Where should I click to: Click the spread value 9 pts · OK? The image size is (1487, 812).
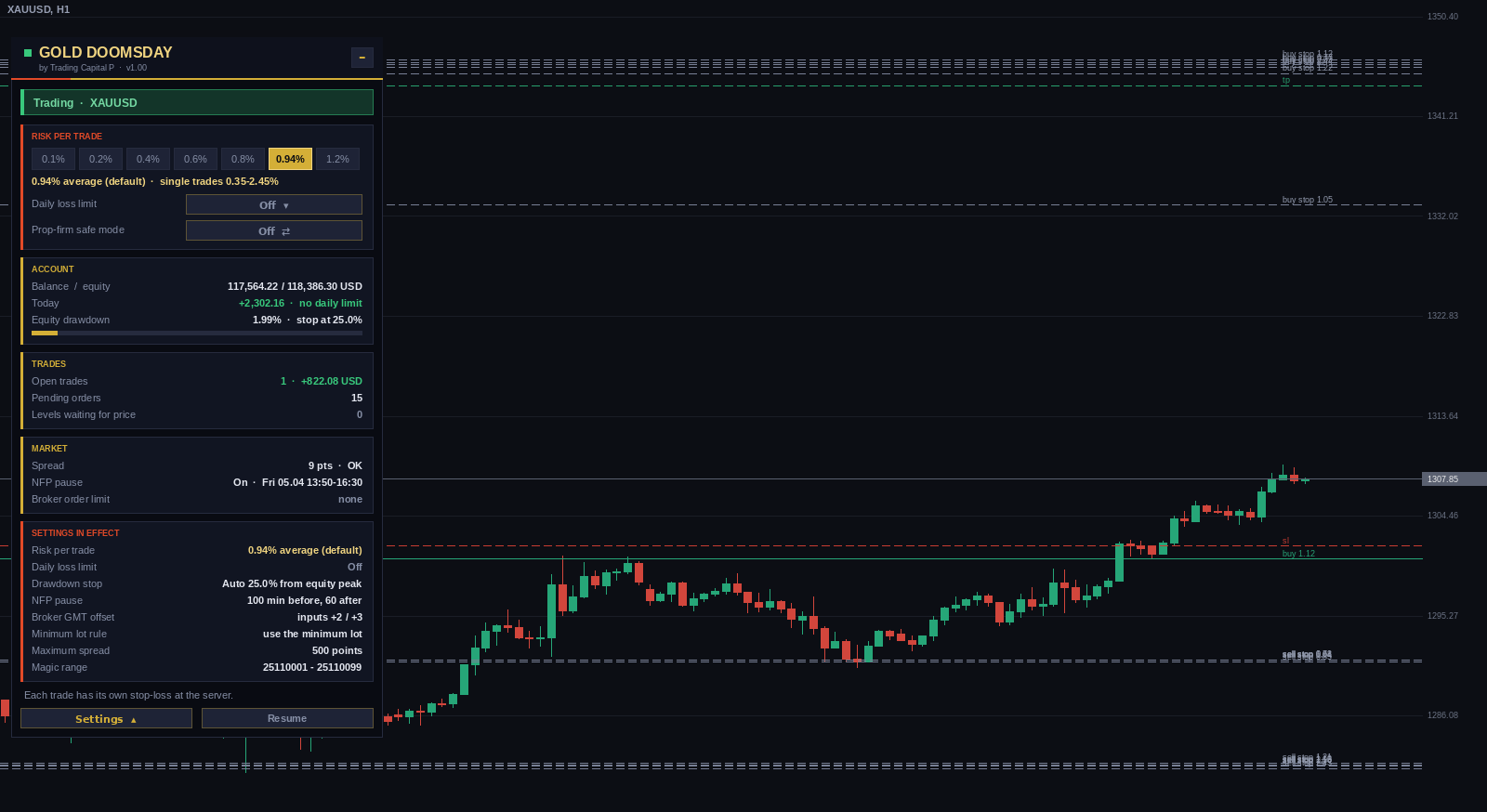pos(336,465)
